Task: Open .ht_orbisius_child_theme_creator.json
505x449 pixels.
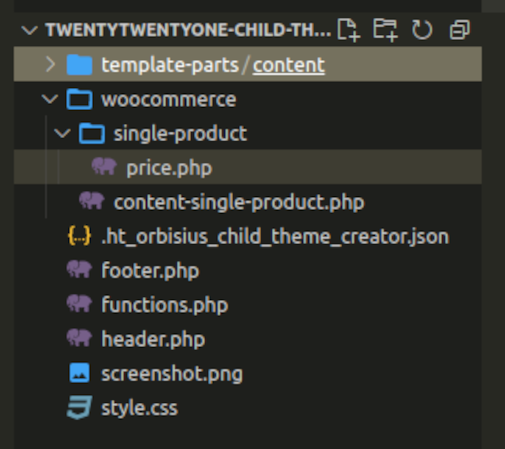Action: tap(275, 236)
